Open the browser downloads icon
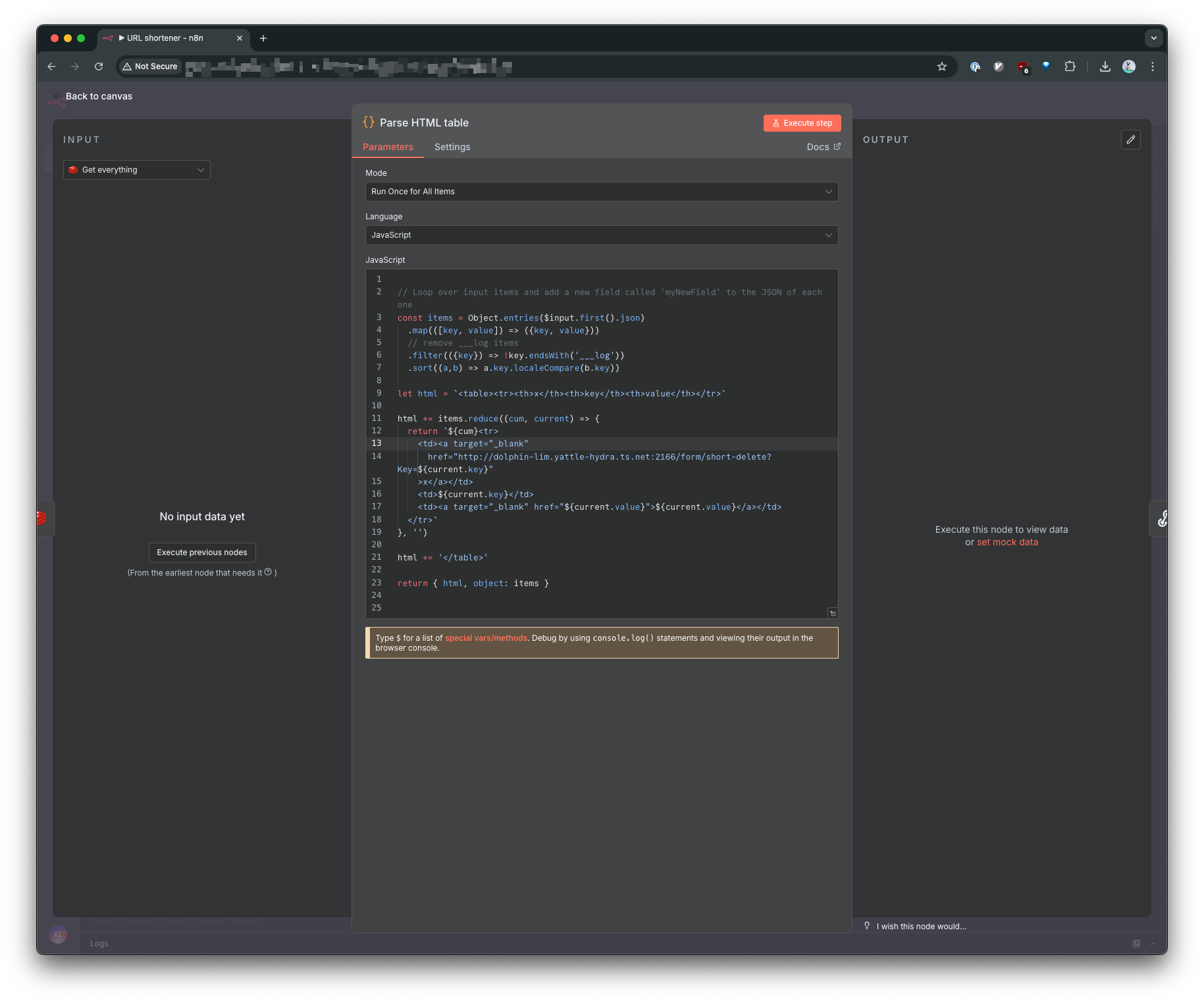Viewport: 1204px width, 1003px height. [1105, 67]
